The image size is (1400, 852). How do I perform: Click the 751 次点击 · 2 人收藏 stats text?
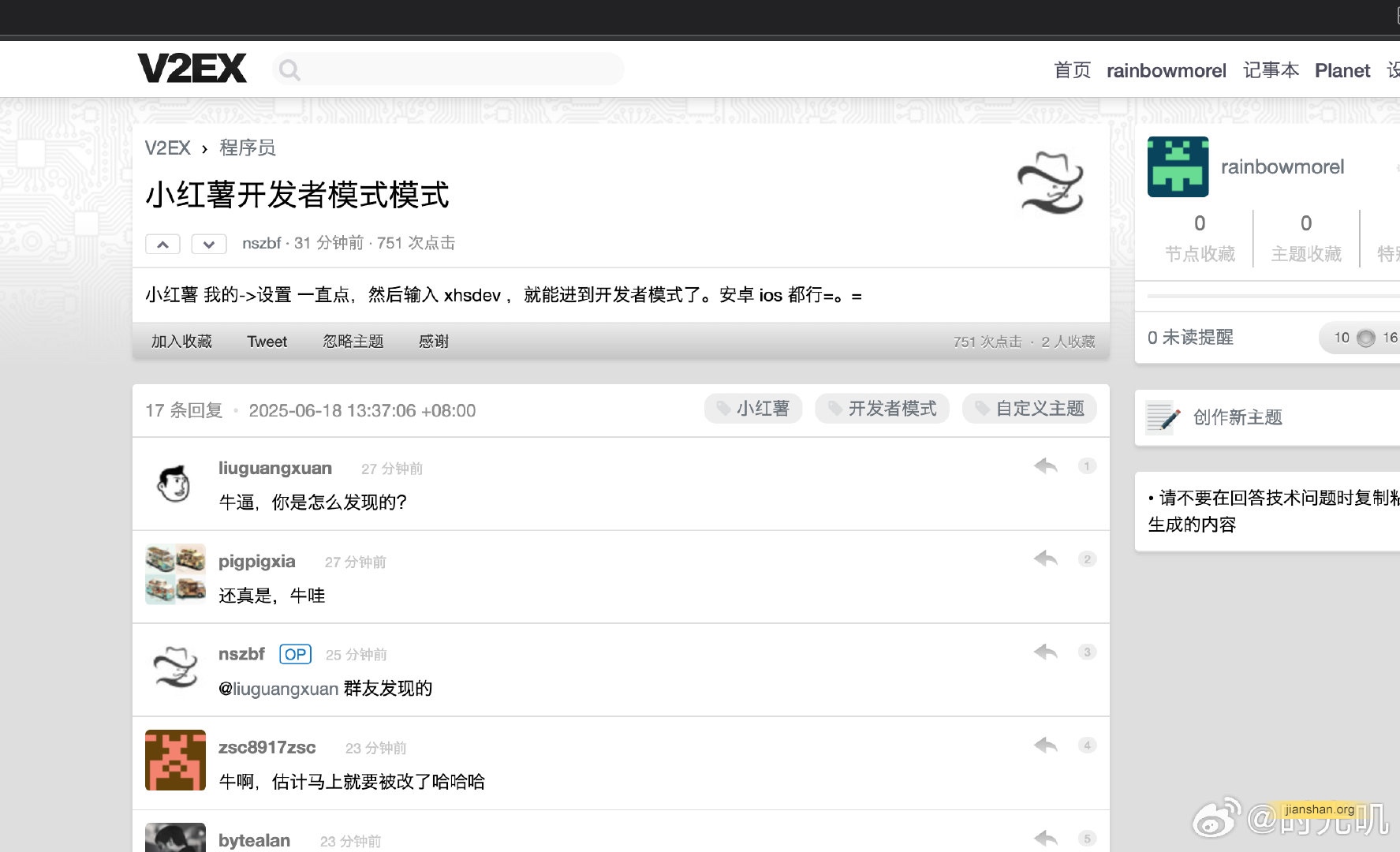point(1024,342)
